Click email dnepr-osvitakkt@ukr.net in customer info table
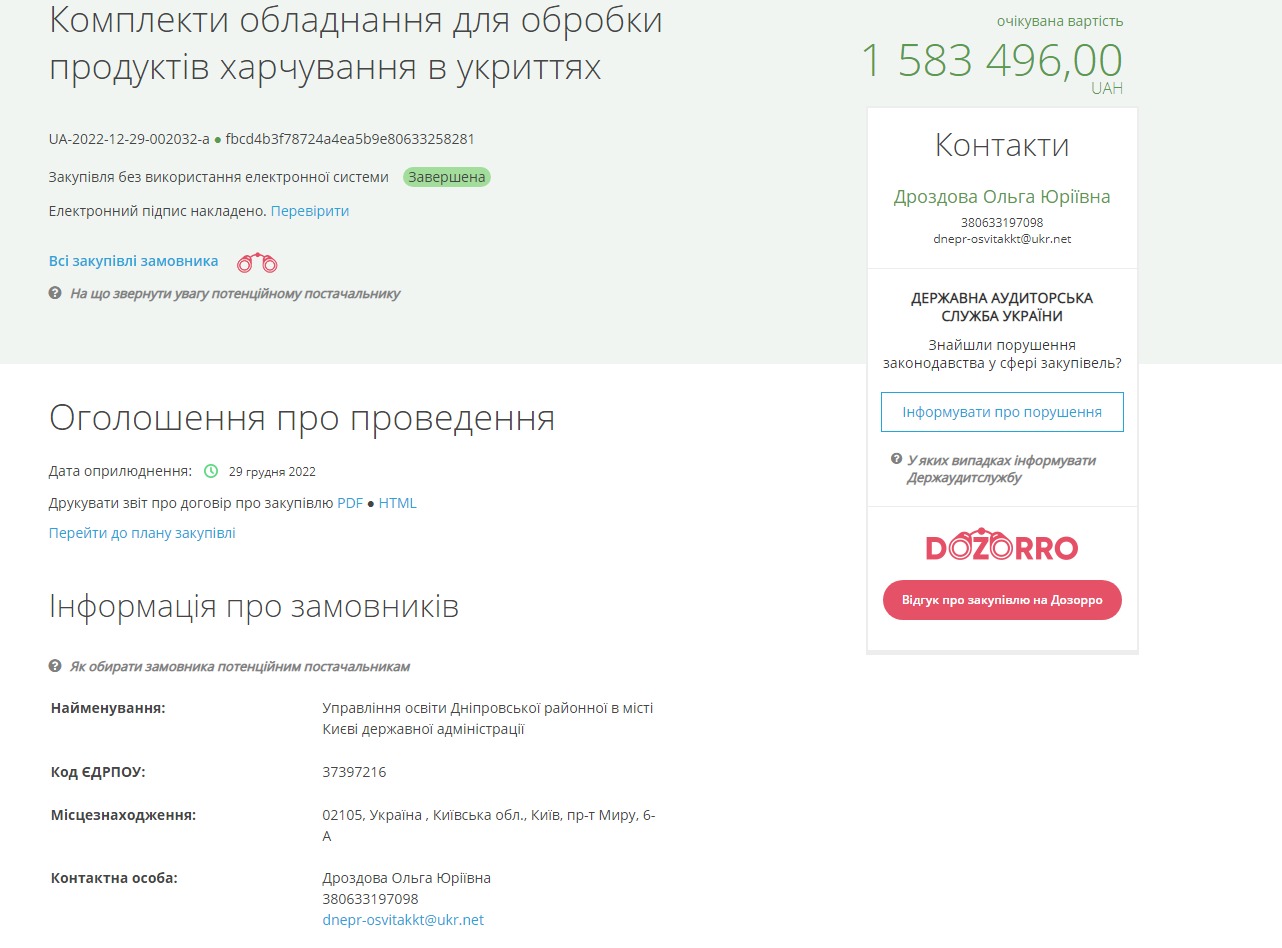1282x948 pixels. coord(403,920)
